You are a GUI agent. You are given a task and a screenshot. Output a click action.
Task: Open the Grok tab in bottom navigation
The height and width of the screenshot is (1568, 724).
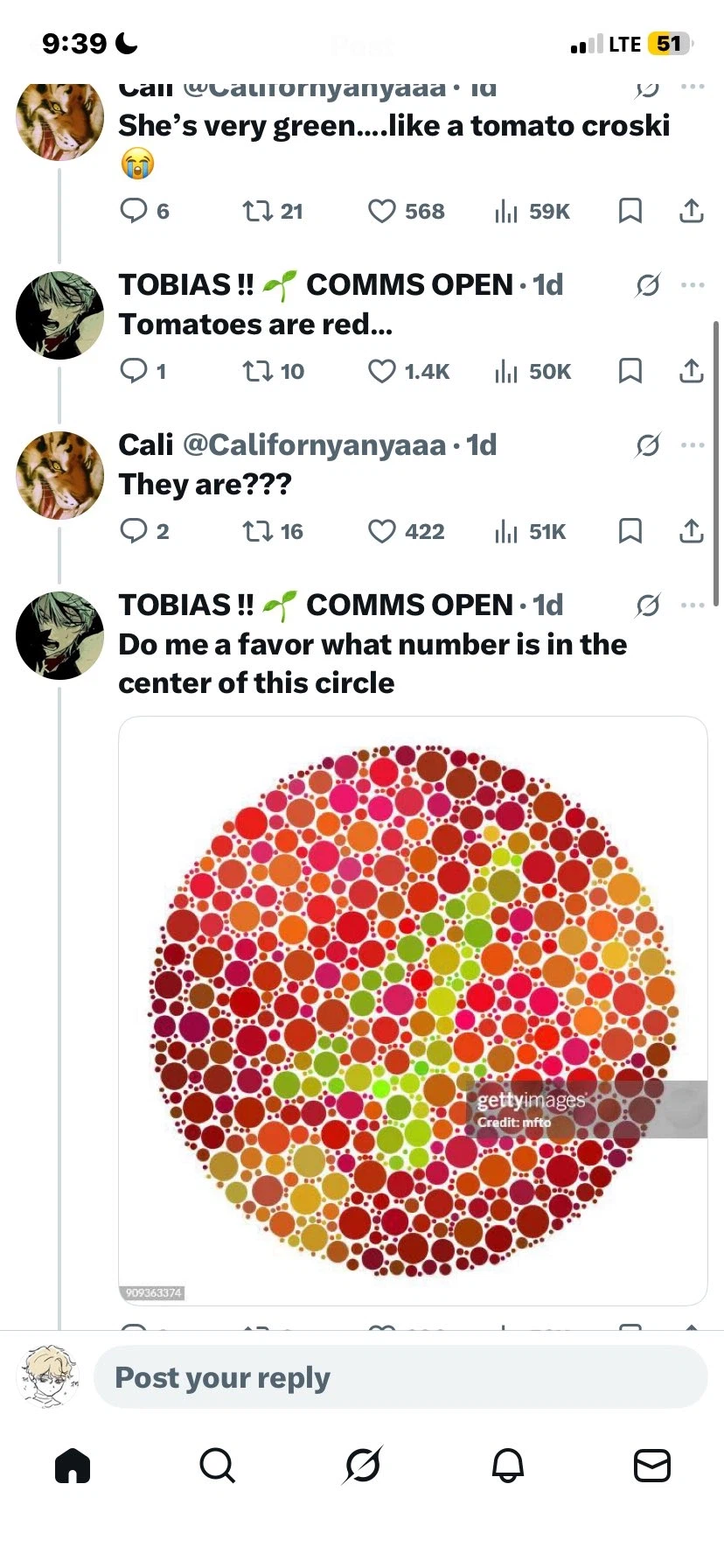(362, 1465)
